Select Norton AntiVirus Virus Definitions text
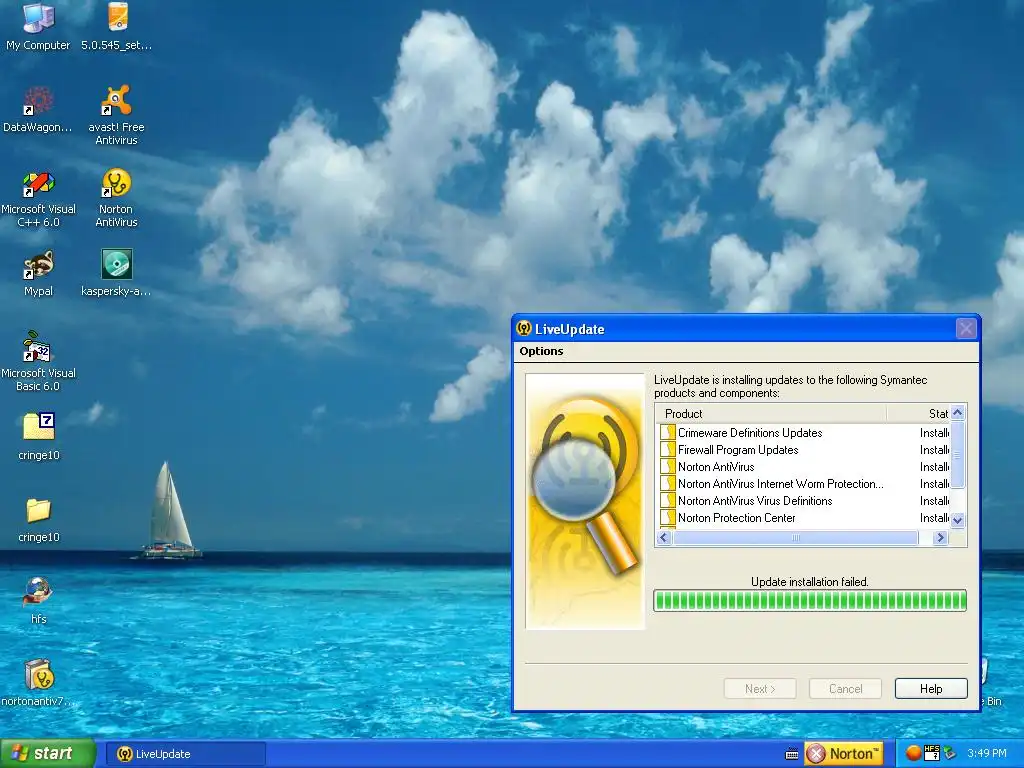1024x768 pixels. coord(755,500)
